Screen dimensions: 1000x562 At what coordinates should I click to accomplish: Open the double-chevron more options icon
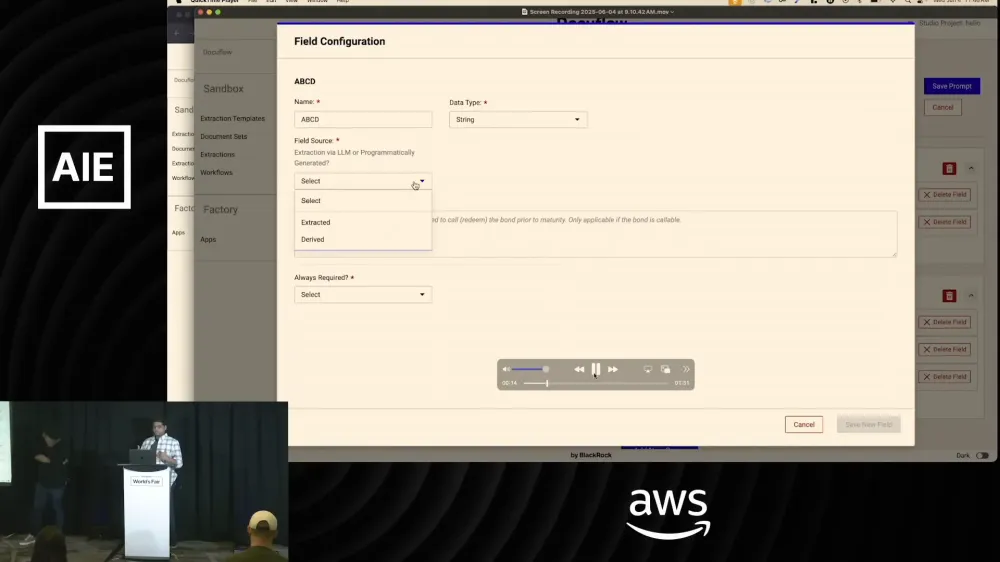(x=686, y=369)
